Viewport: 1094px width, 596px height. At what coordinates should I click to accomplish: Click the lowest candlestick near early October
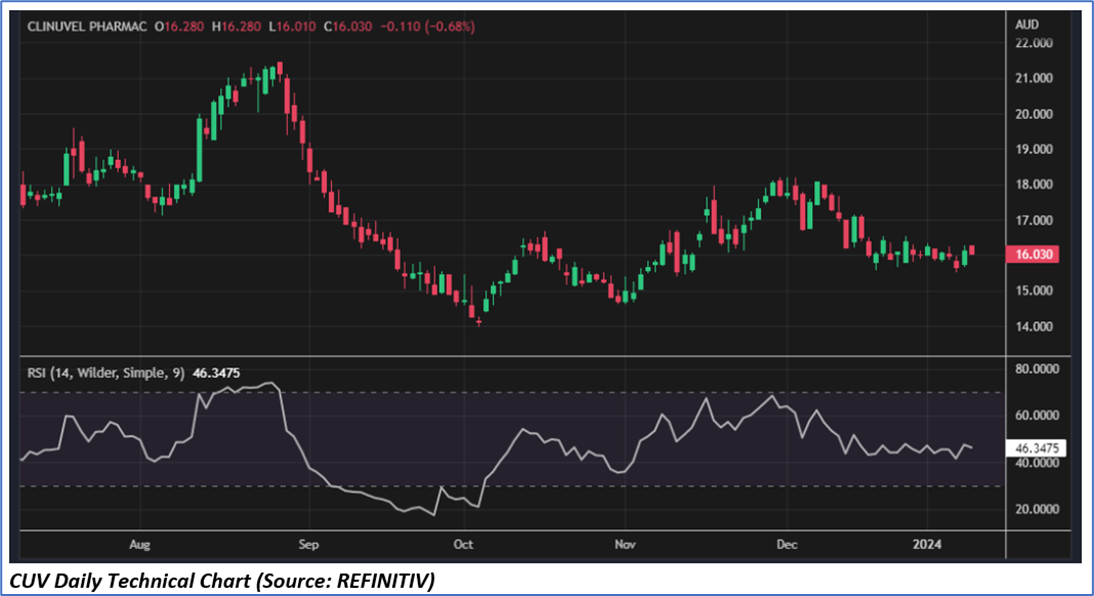[x=479, y=322]
